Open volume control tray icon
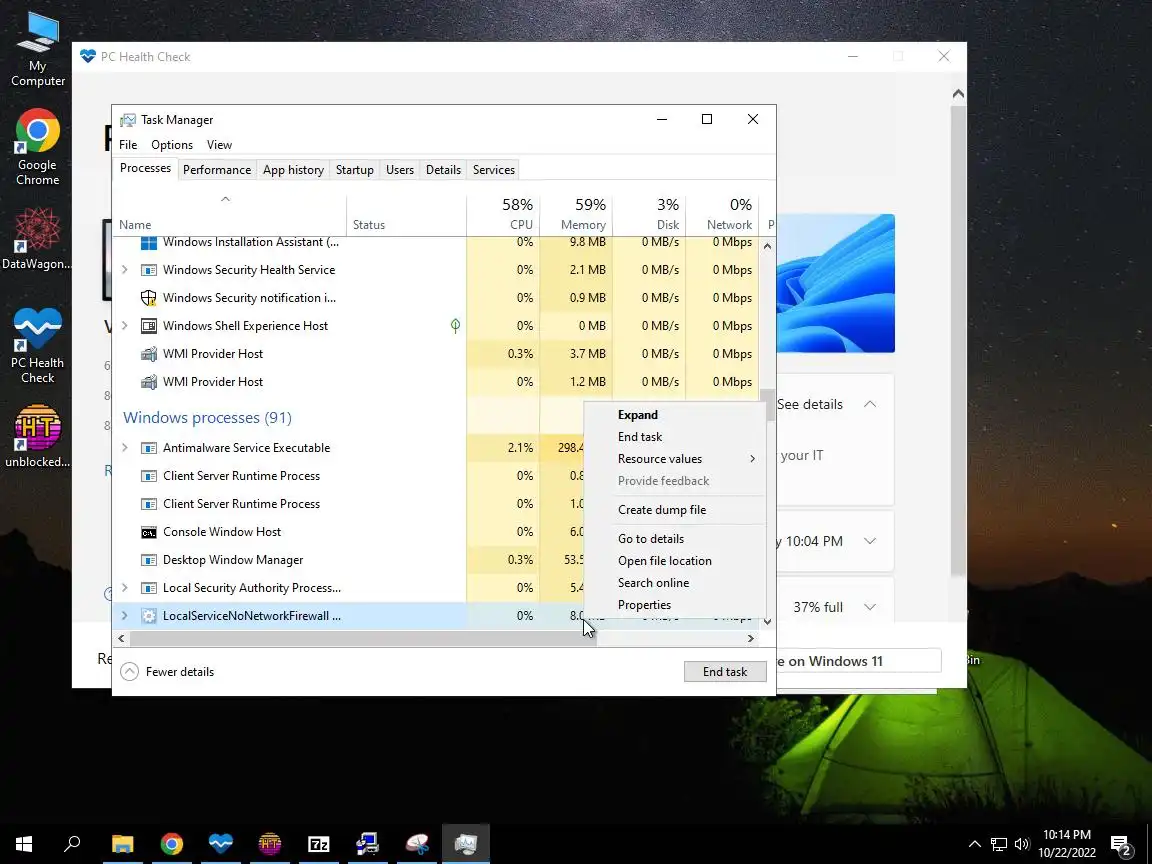This screenshot has height=864, width=1152. (x=1021, y=843)
